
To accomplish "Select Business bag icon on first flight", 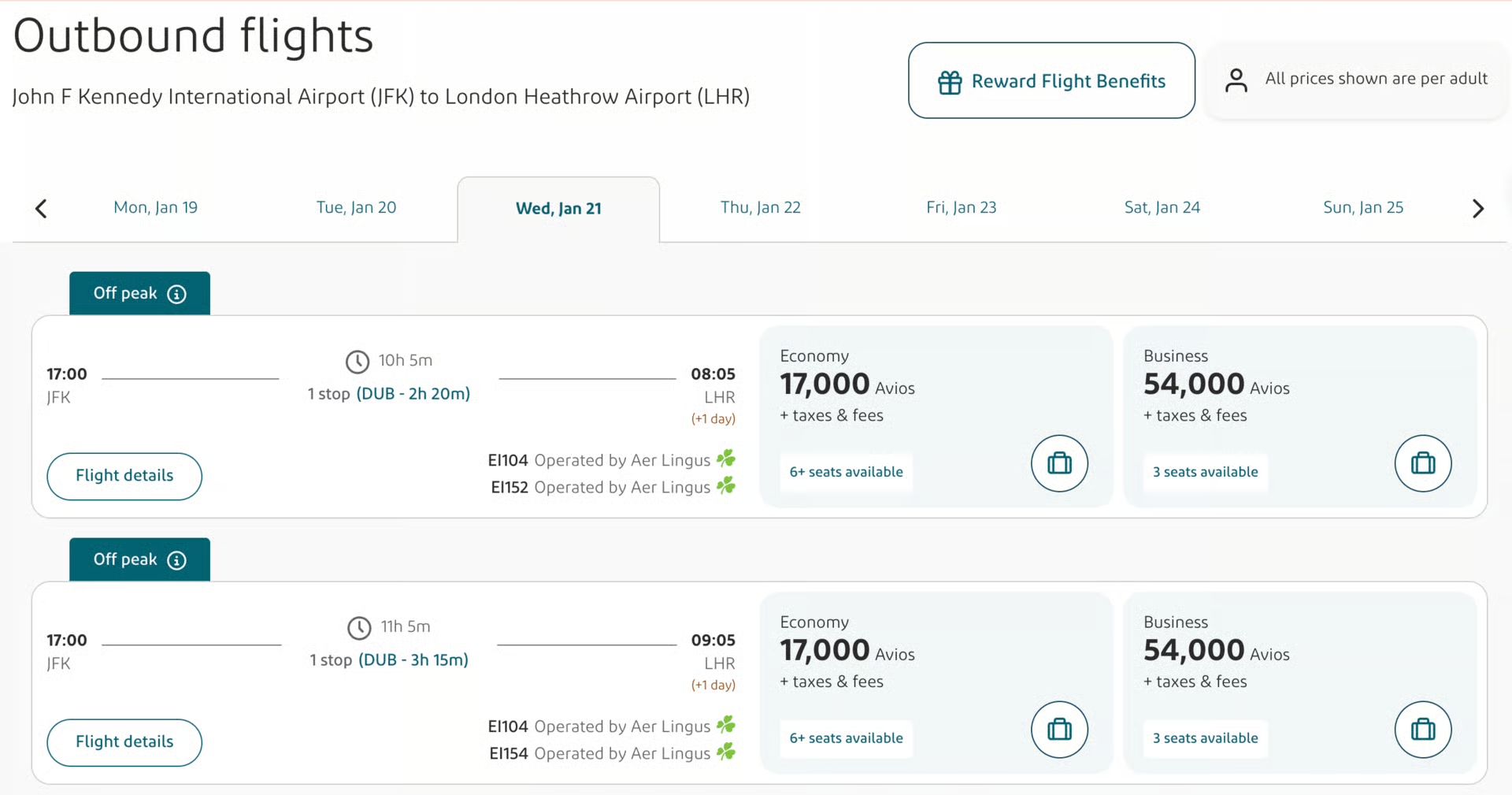I will point(1422,463).
